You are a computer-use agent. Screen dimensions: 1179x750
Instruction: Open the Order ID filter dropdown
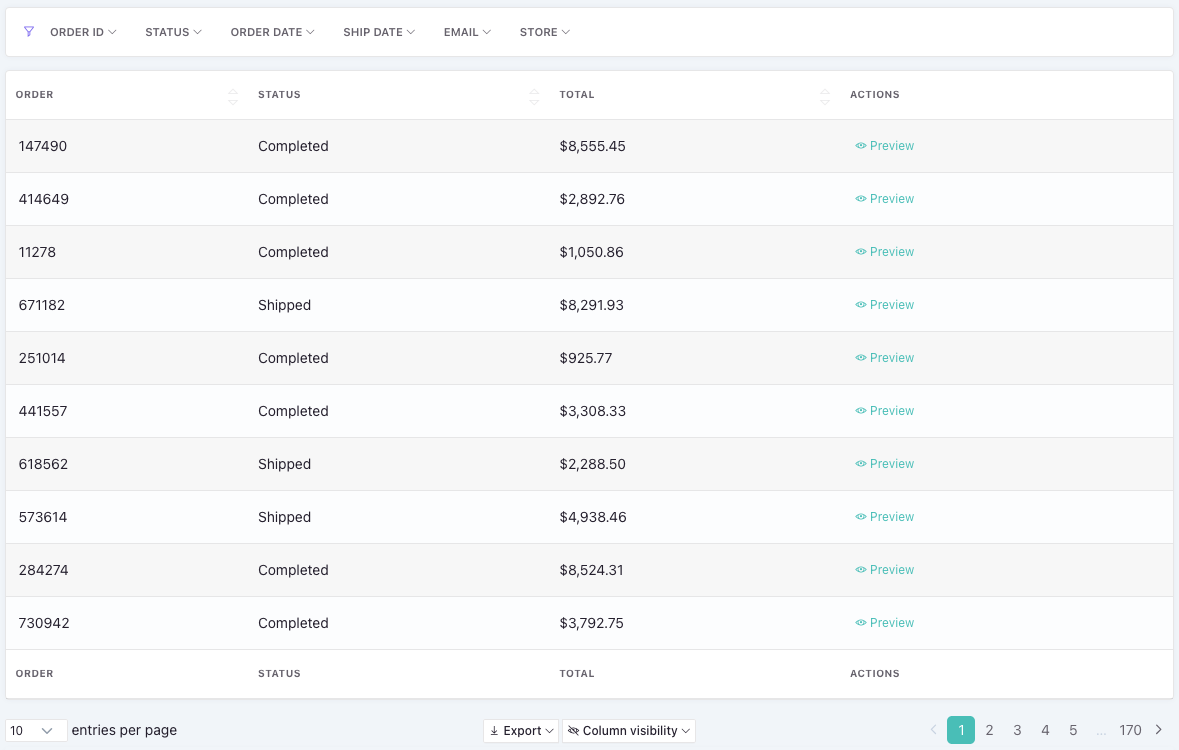[83, 32]
